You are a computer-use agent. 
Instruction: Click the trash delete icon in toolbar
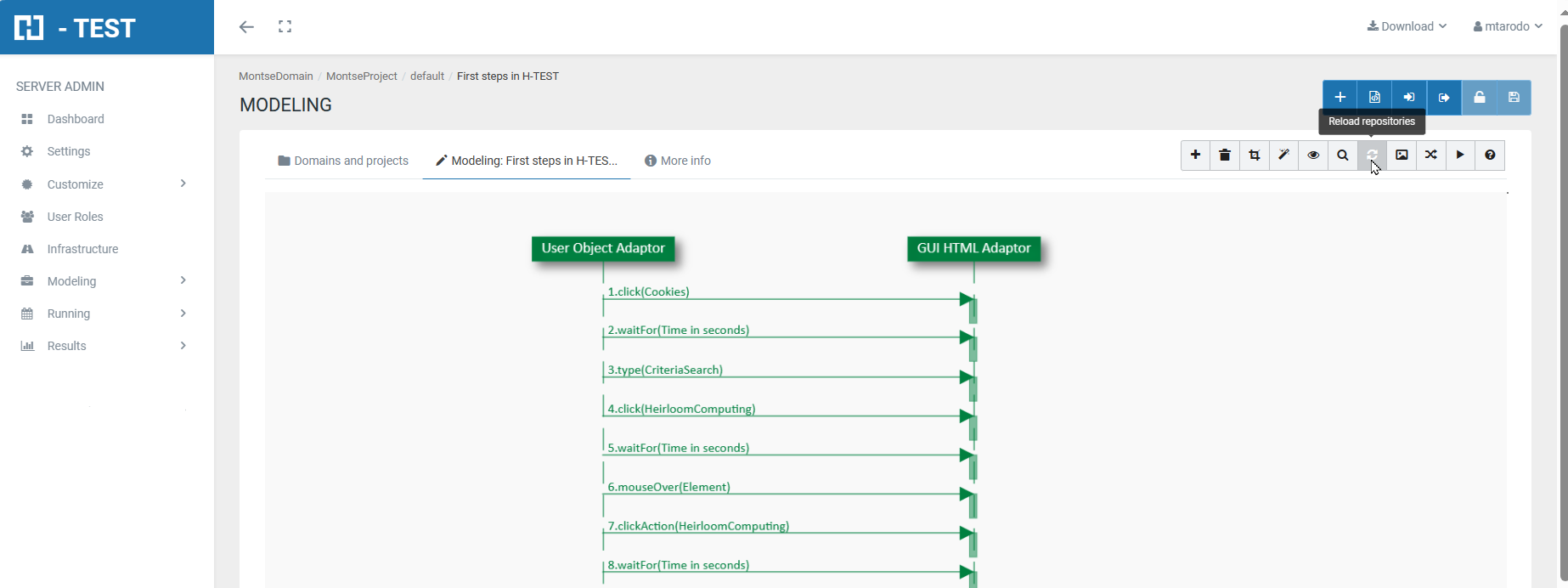1225,155
